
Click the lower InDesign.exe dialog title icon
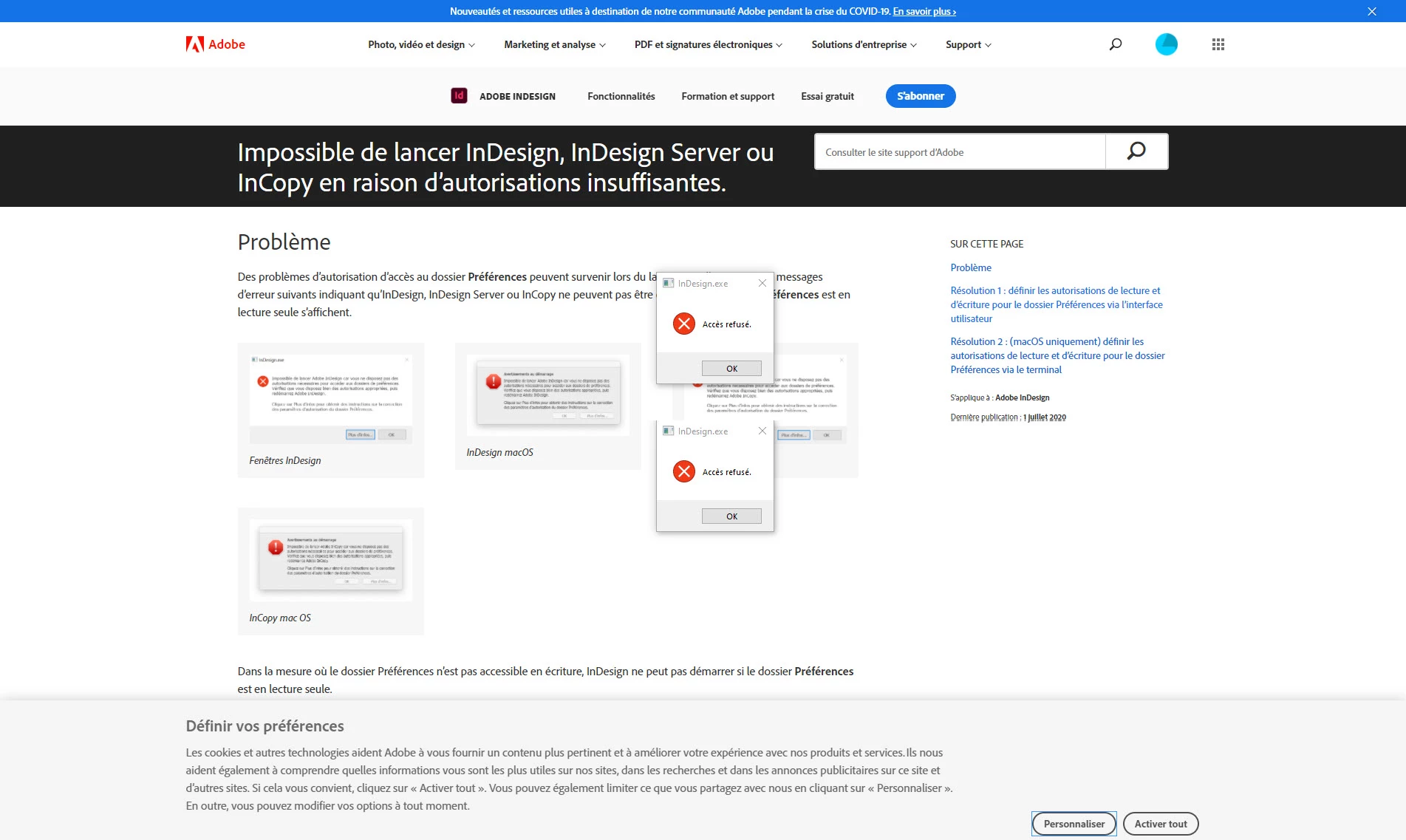(669, 431)
